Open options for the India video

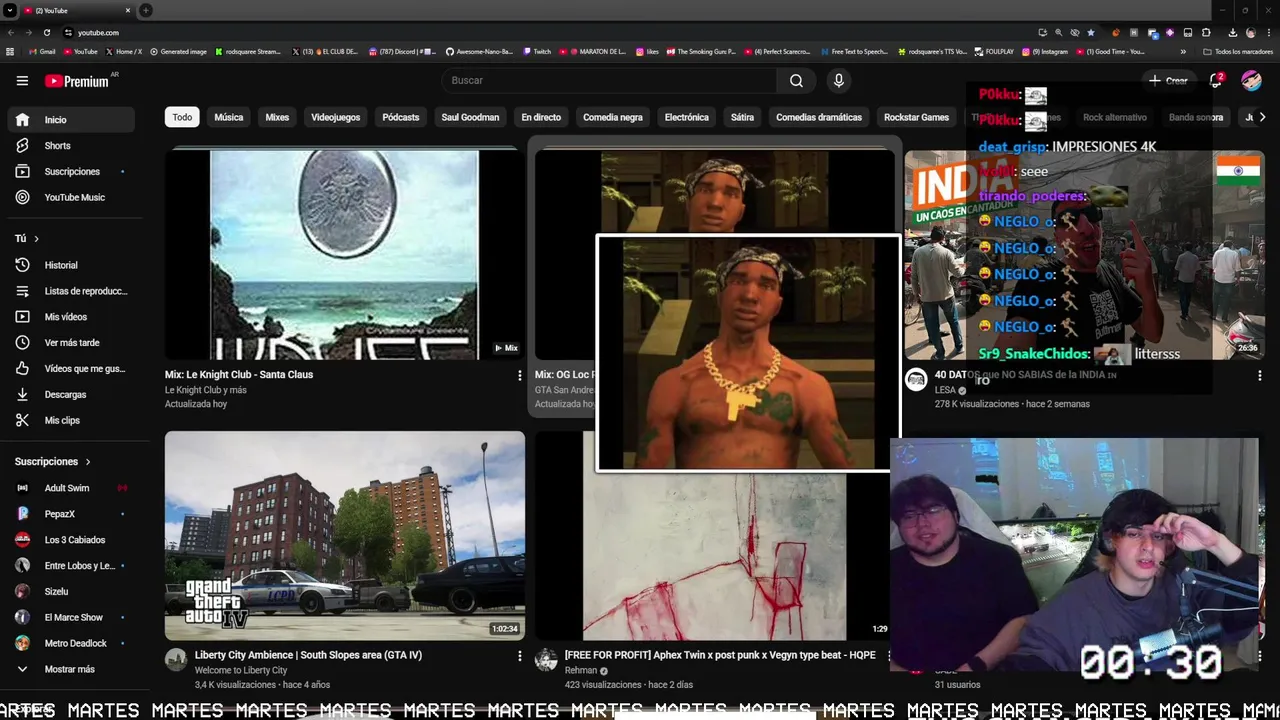coord(1259,375)
